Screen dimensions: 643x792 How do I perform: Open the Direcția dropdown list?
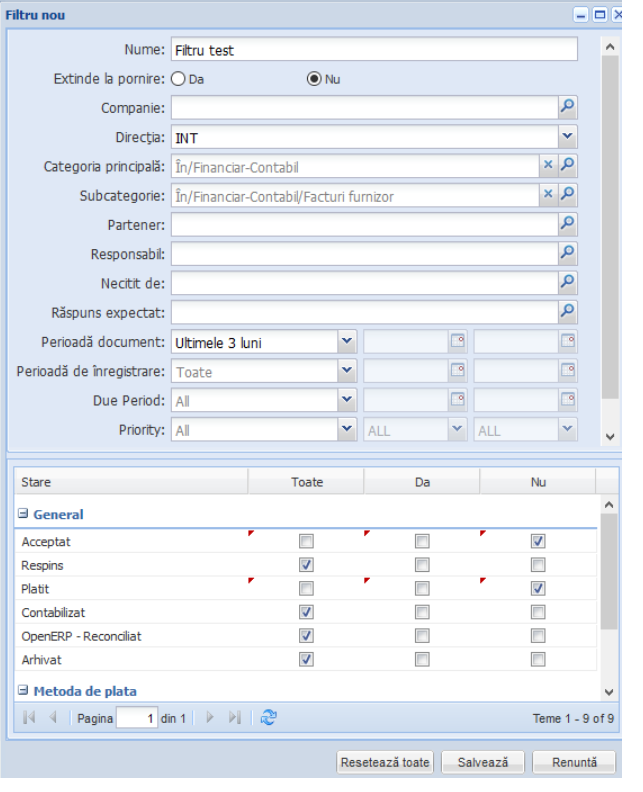[567, 137]
